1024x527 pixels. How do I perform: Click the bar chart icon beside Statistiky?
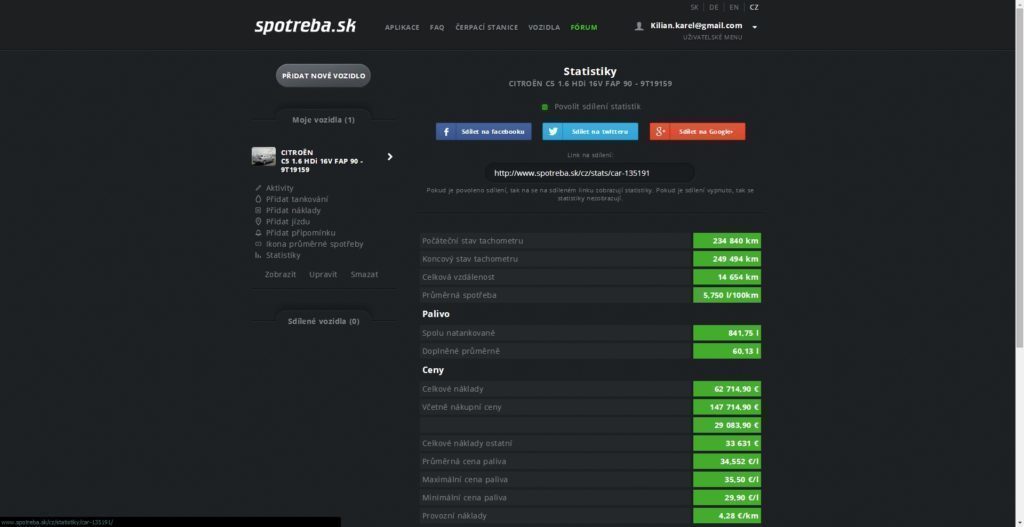click(258, 255)
